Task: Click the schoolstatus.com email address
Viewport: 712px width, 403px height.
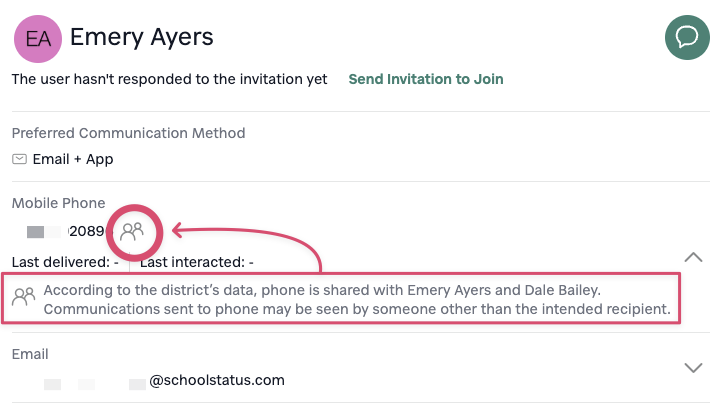Action: pos(164,380)
